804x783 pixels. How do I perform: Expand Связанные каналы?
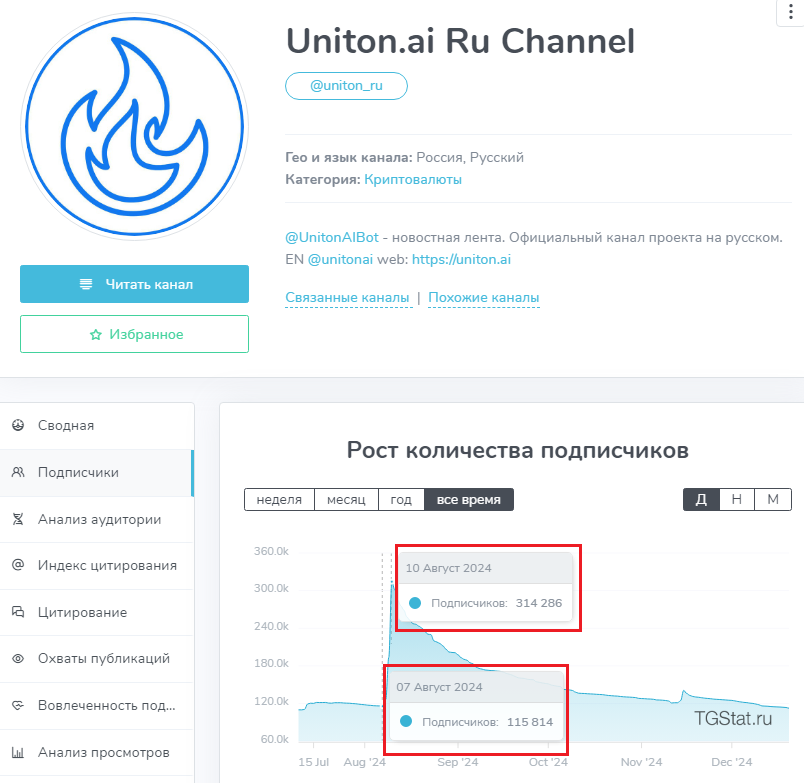coord(347,297)
